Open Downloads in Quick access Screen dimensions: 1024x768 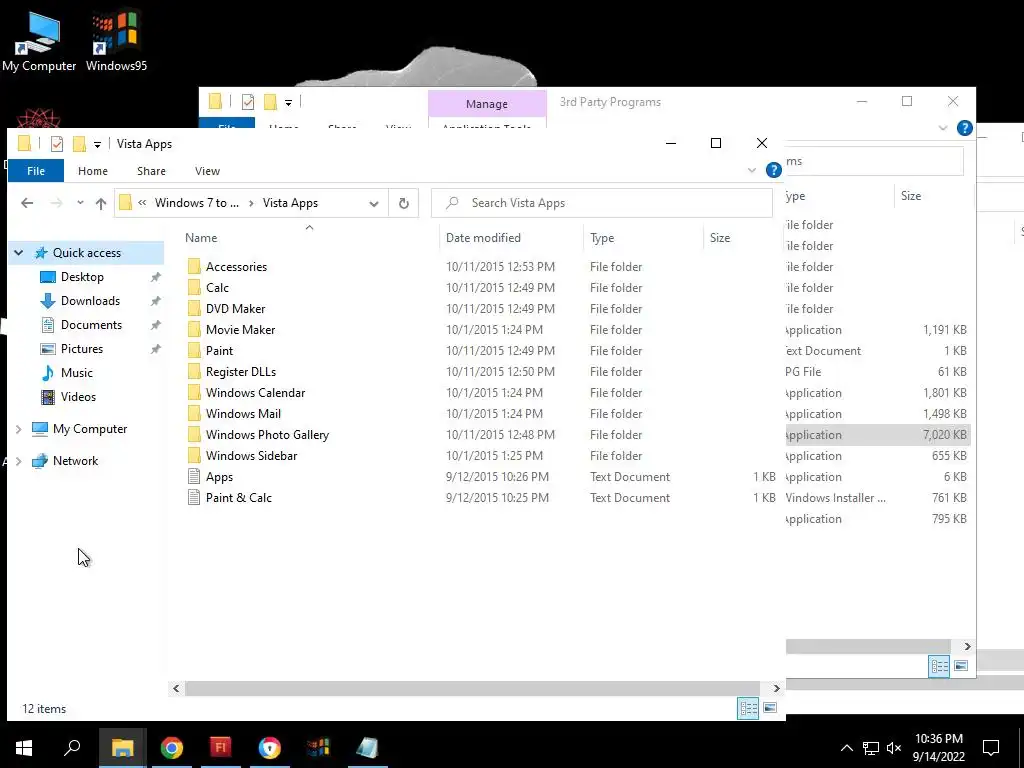click(90, 301)
